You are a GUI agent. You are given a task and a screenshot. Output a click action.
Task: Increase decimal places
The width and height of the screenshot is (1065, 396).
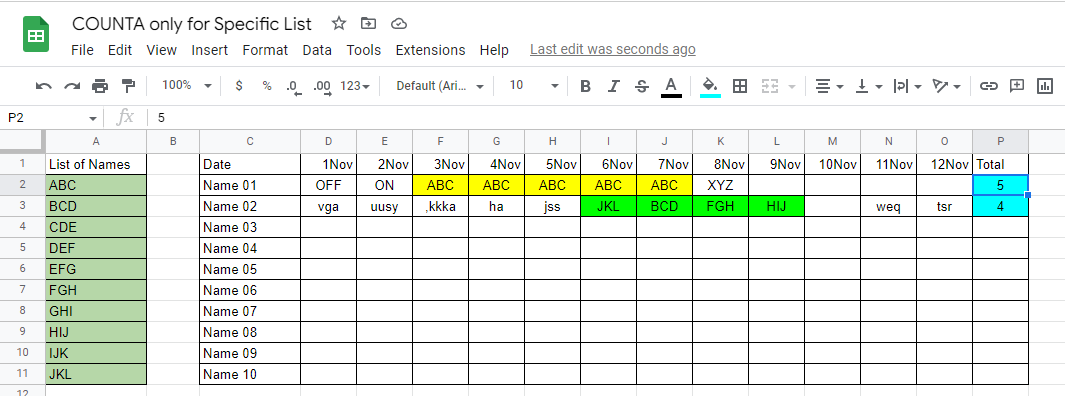(x=321, y=86)
